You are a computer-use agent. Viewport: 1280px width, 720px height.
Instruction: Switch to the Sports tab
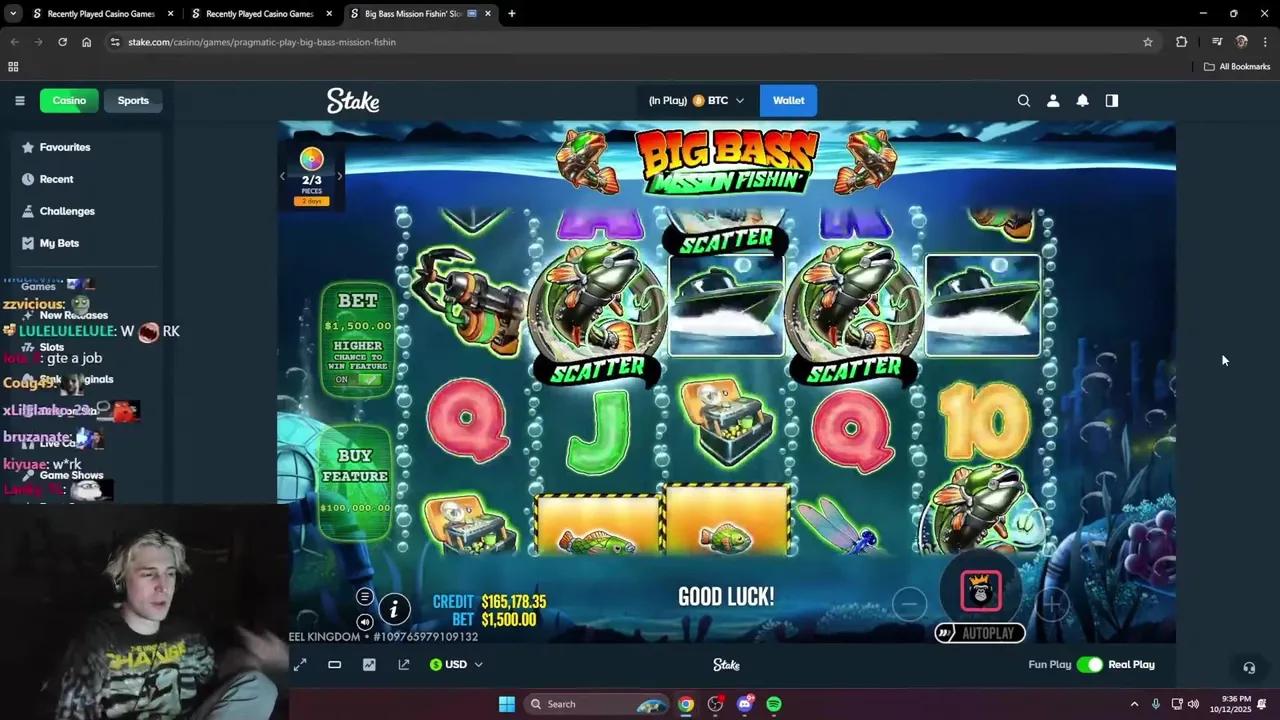pos(133,100)
